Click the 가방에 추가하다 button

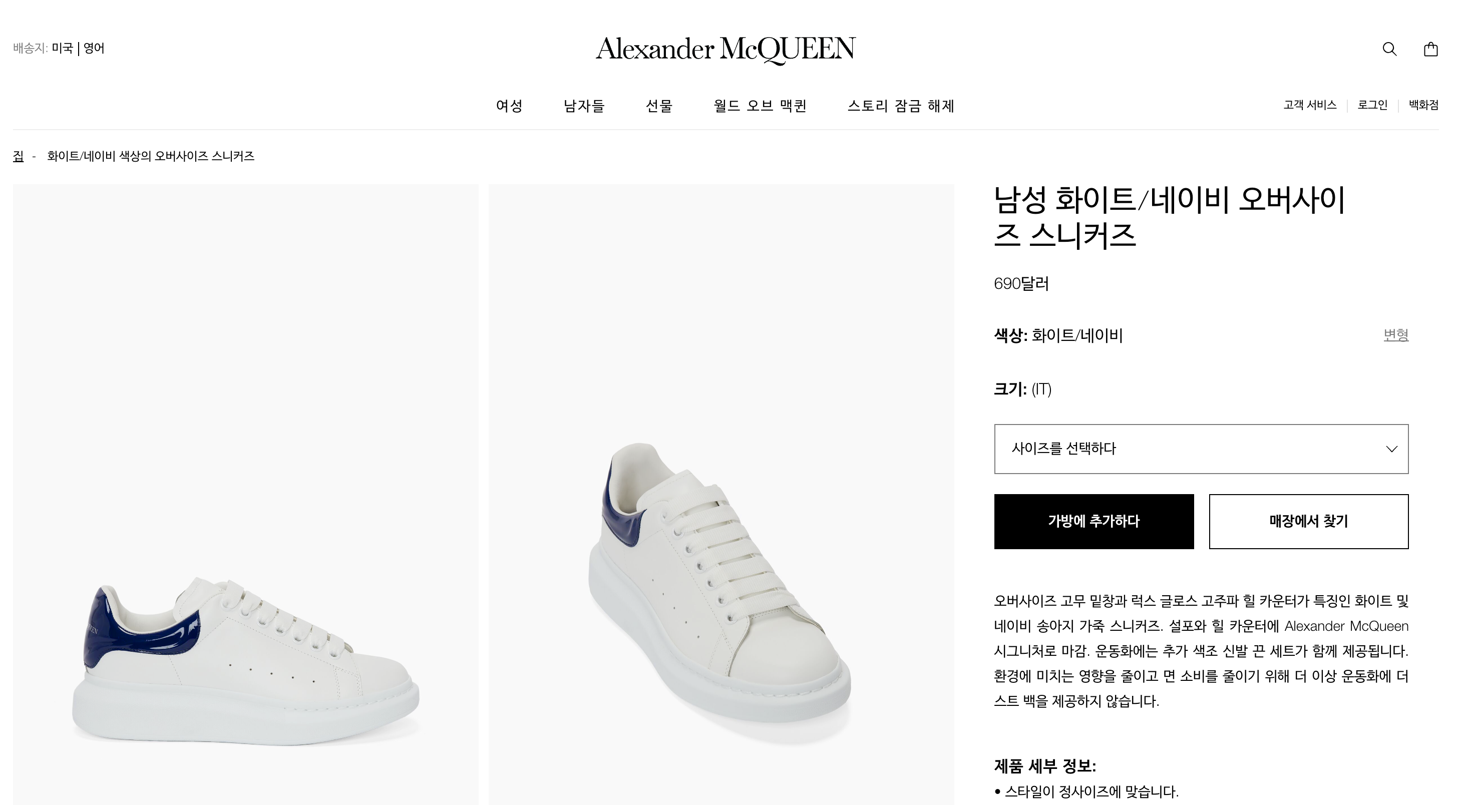pos(1094,521)
